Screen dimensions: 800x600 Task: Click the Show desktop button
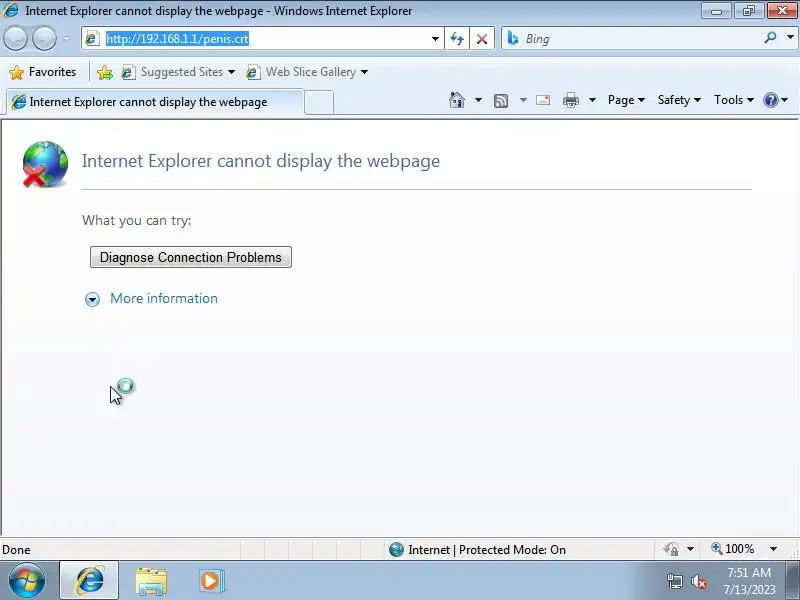coord(792,580)
